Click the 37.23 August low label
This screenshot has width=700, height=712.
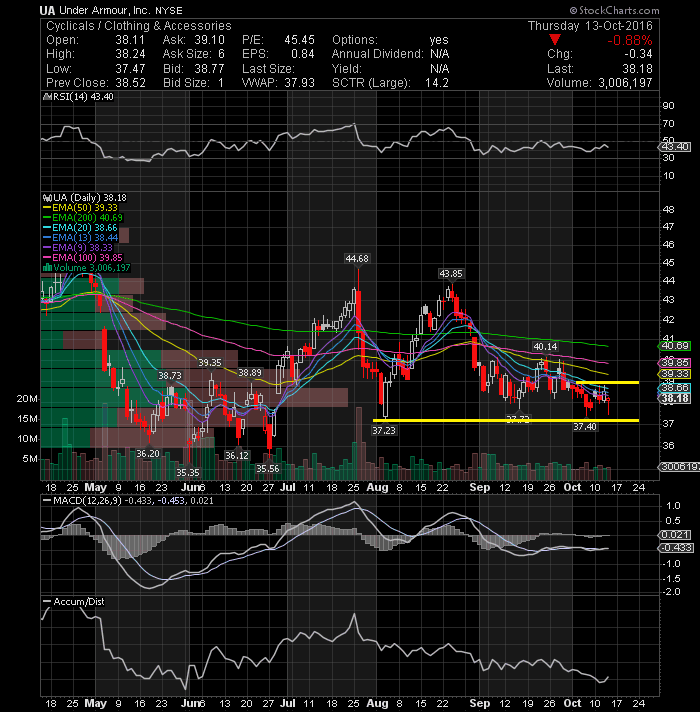coord(384,430)
